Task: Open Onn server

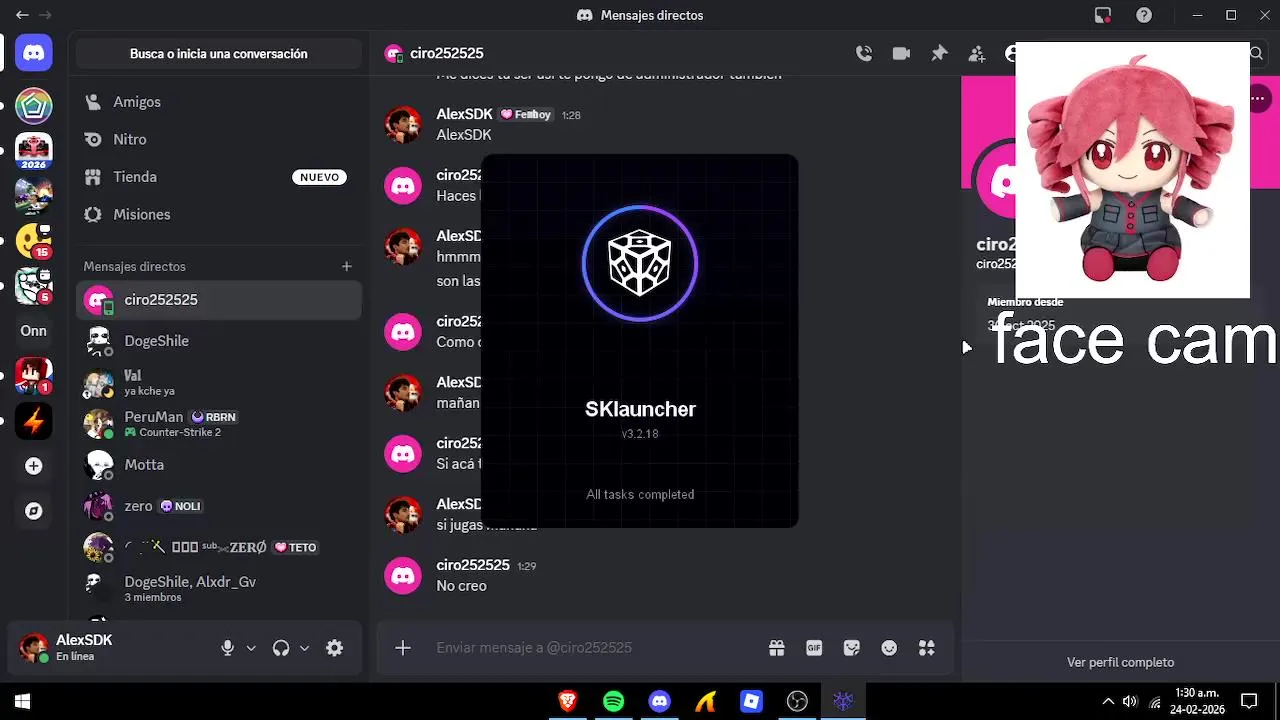Action: 34,331
